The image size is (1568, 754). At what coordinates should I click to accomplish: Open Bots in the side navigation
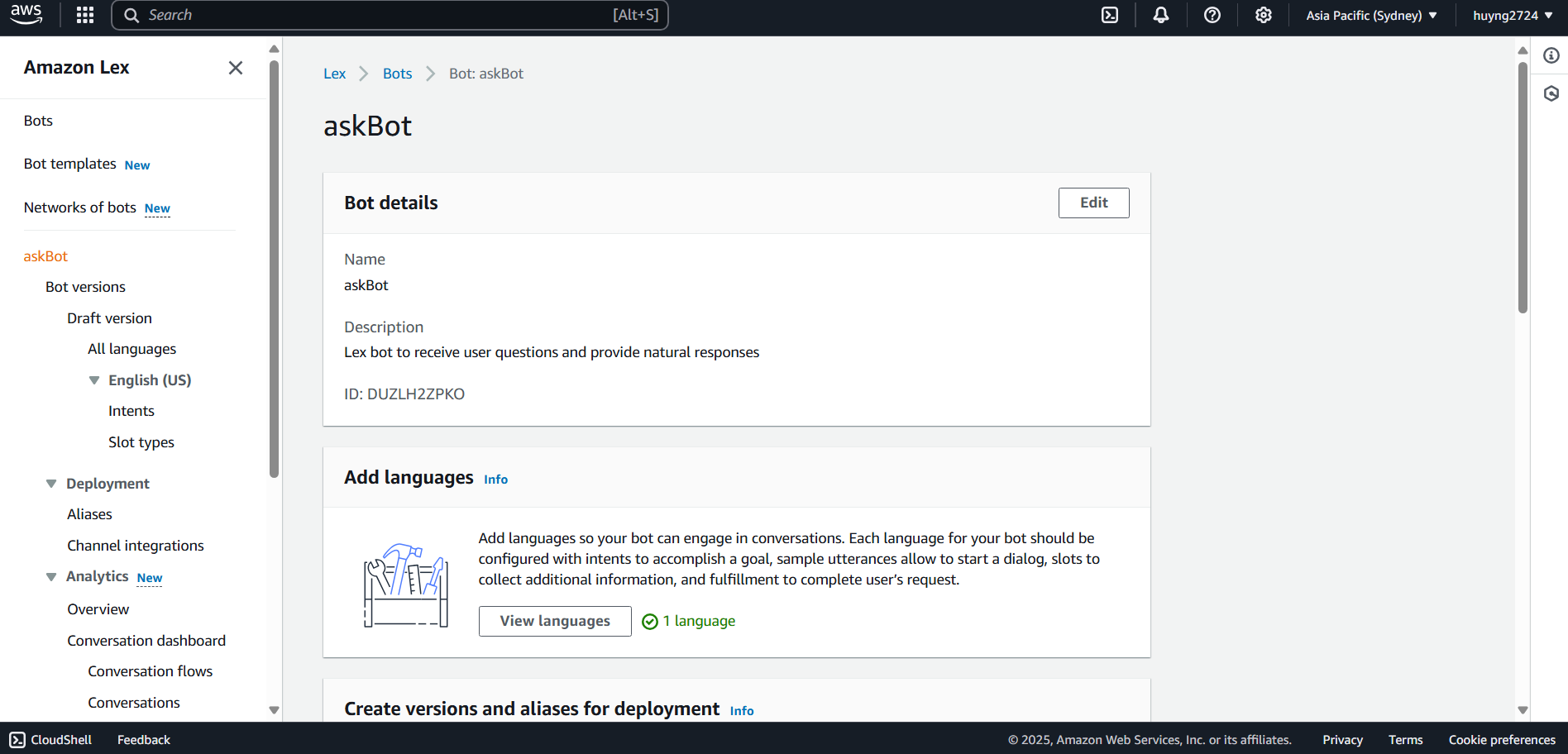point(38,121)
